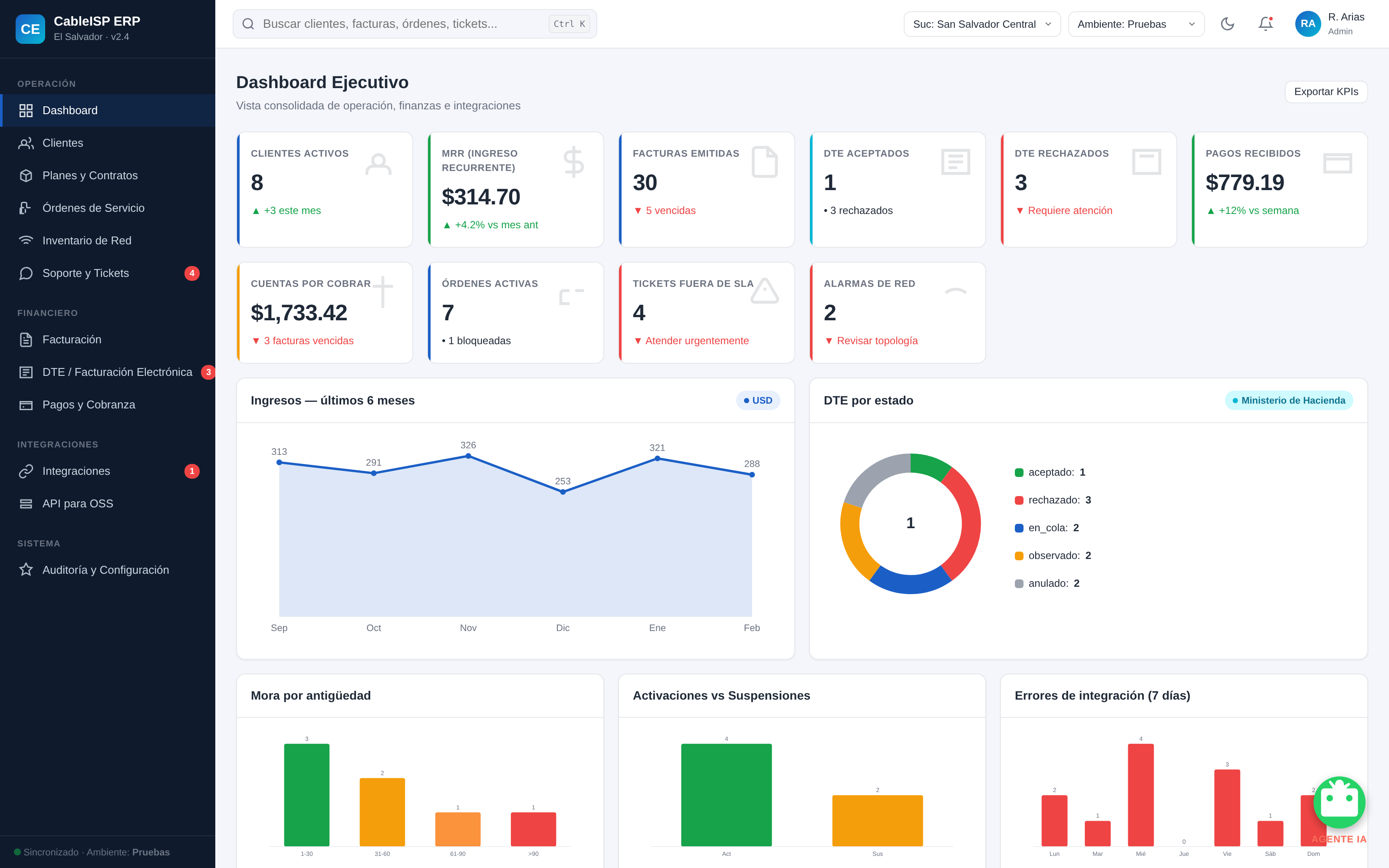
Task: Open the Agente IA robot assistant
Action: pyautogui.click(x=1339, y=802)
